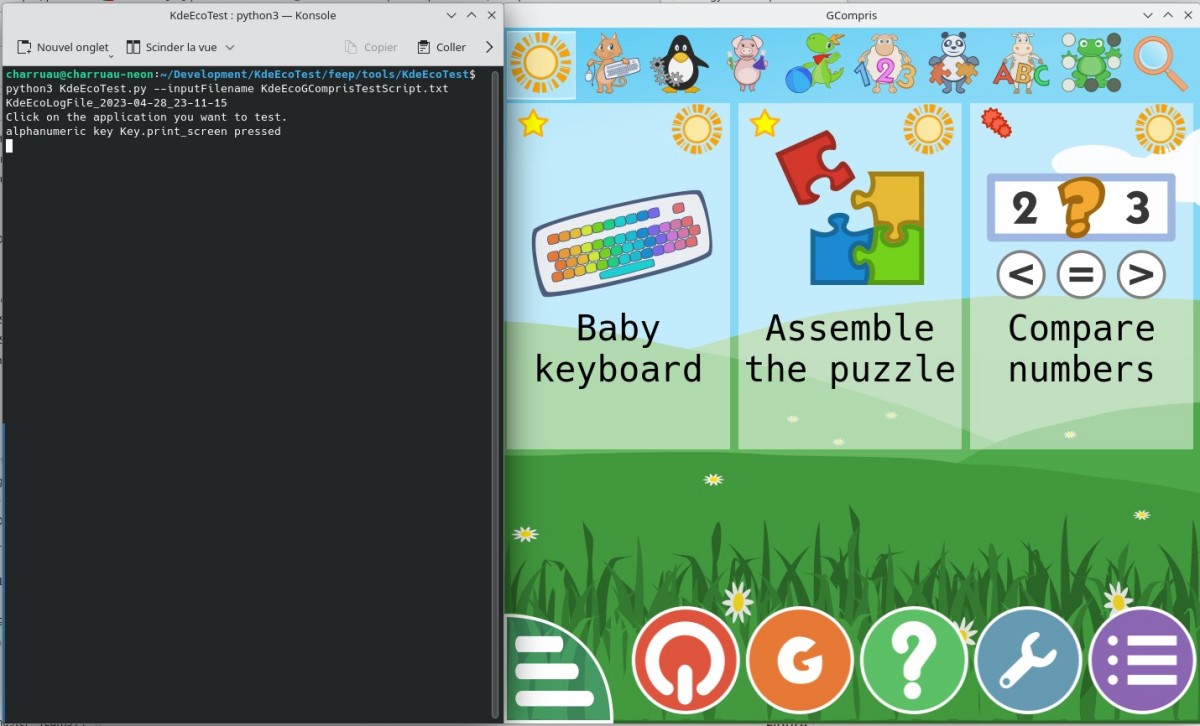The height and width of the screenshot is (726, 1200).
Task: Open the cat with keyboard category
Action: tap(612, 63)
